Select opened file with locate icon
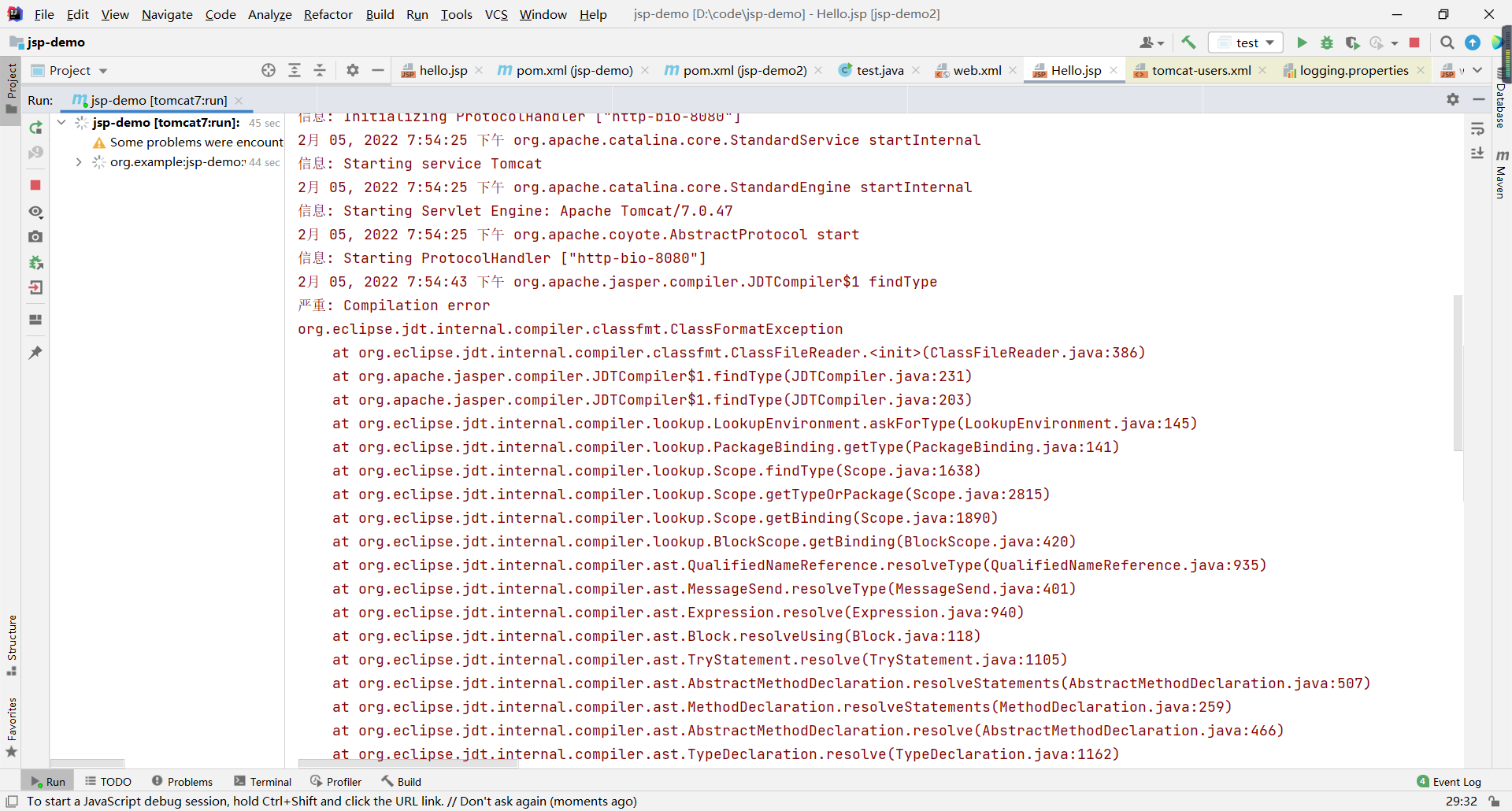Screen dimensions: 1512x811 (x=269, y=70)
